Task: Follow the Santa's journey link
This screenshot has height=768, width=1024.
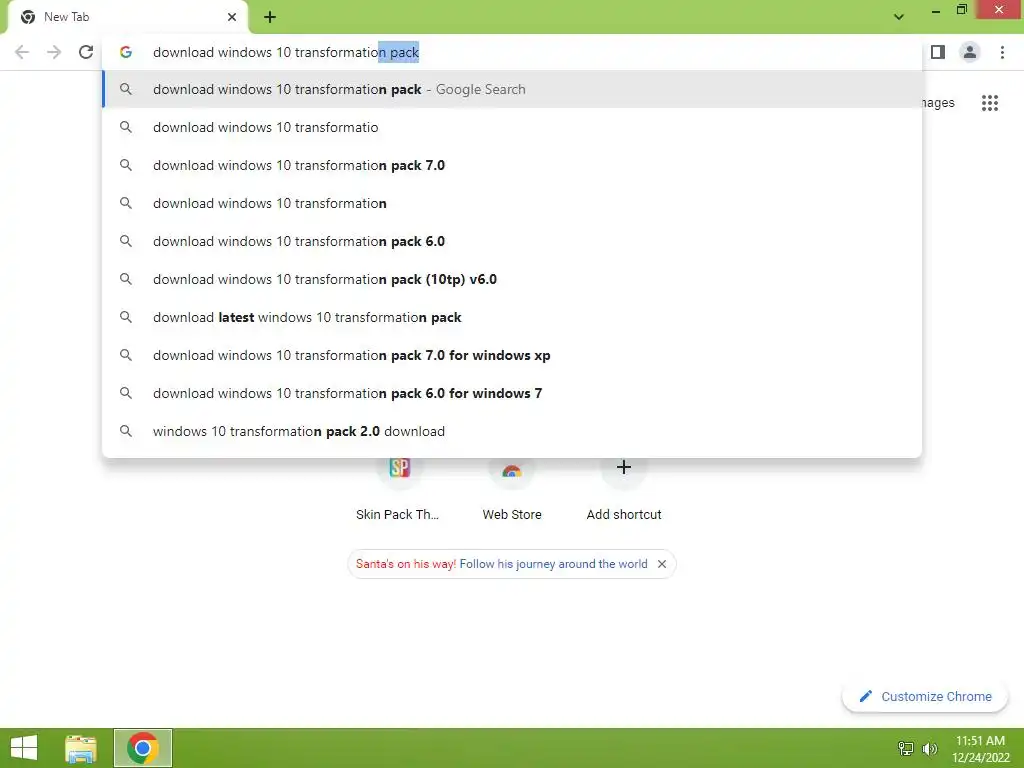Action: (x=553, y=564)
